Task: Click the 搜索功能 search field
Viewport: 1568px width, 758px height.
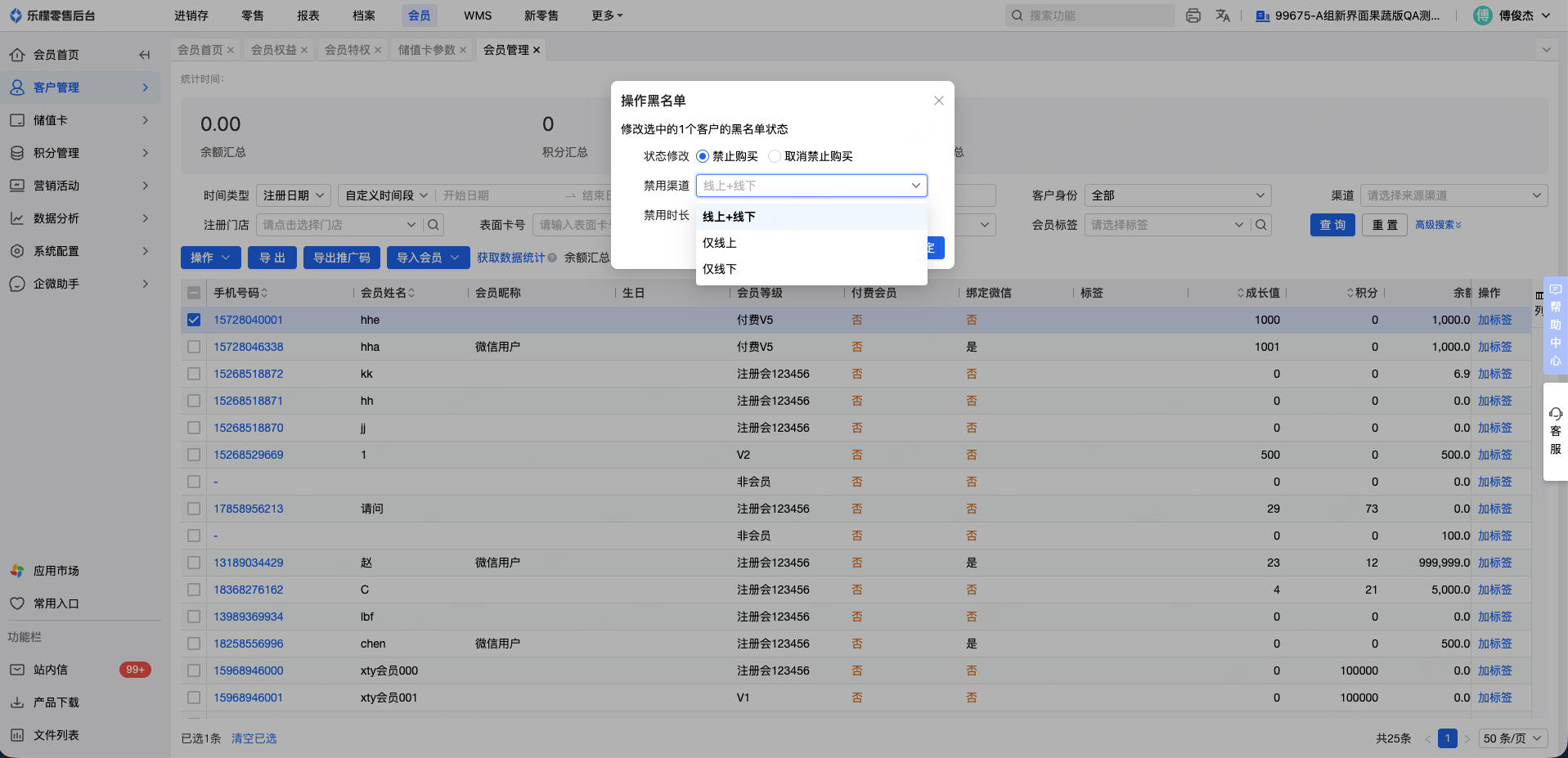Action: [x=1090, y=16]
